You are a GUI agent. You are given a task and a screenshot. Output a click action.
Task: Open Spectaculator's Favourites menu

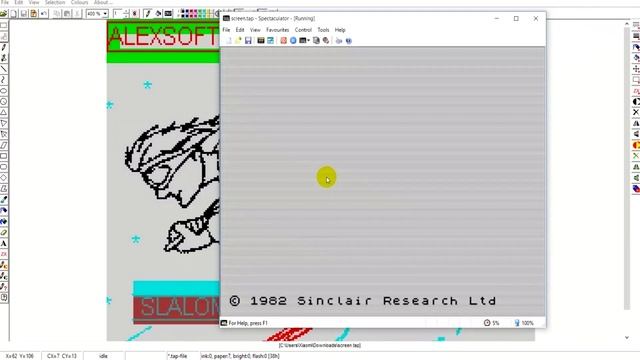tap(278, 30)
